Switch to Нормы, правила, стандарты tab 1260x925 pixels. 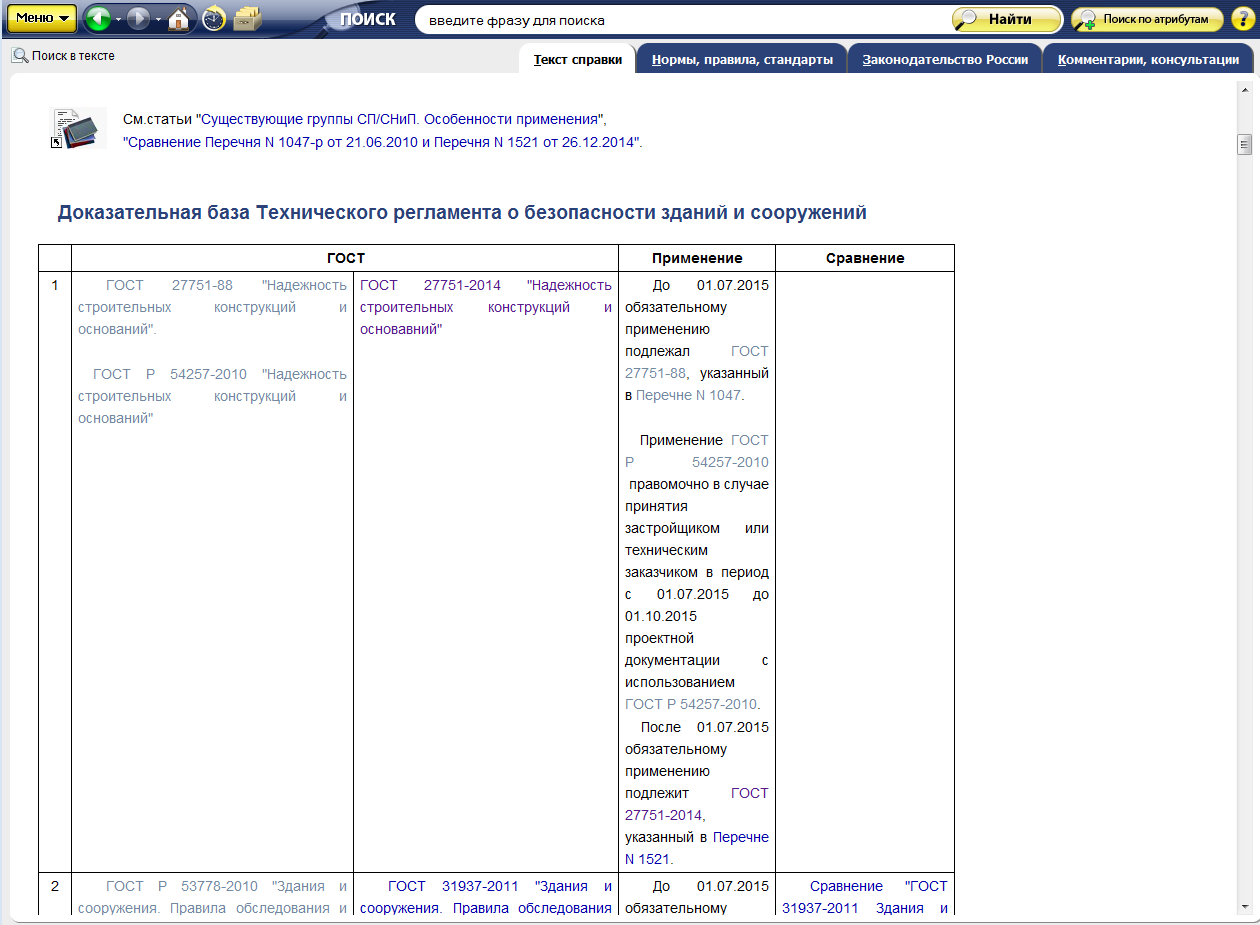pos(742,59)
